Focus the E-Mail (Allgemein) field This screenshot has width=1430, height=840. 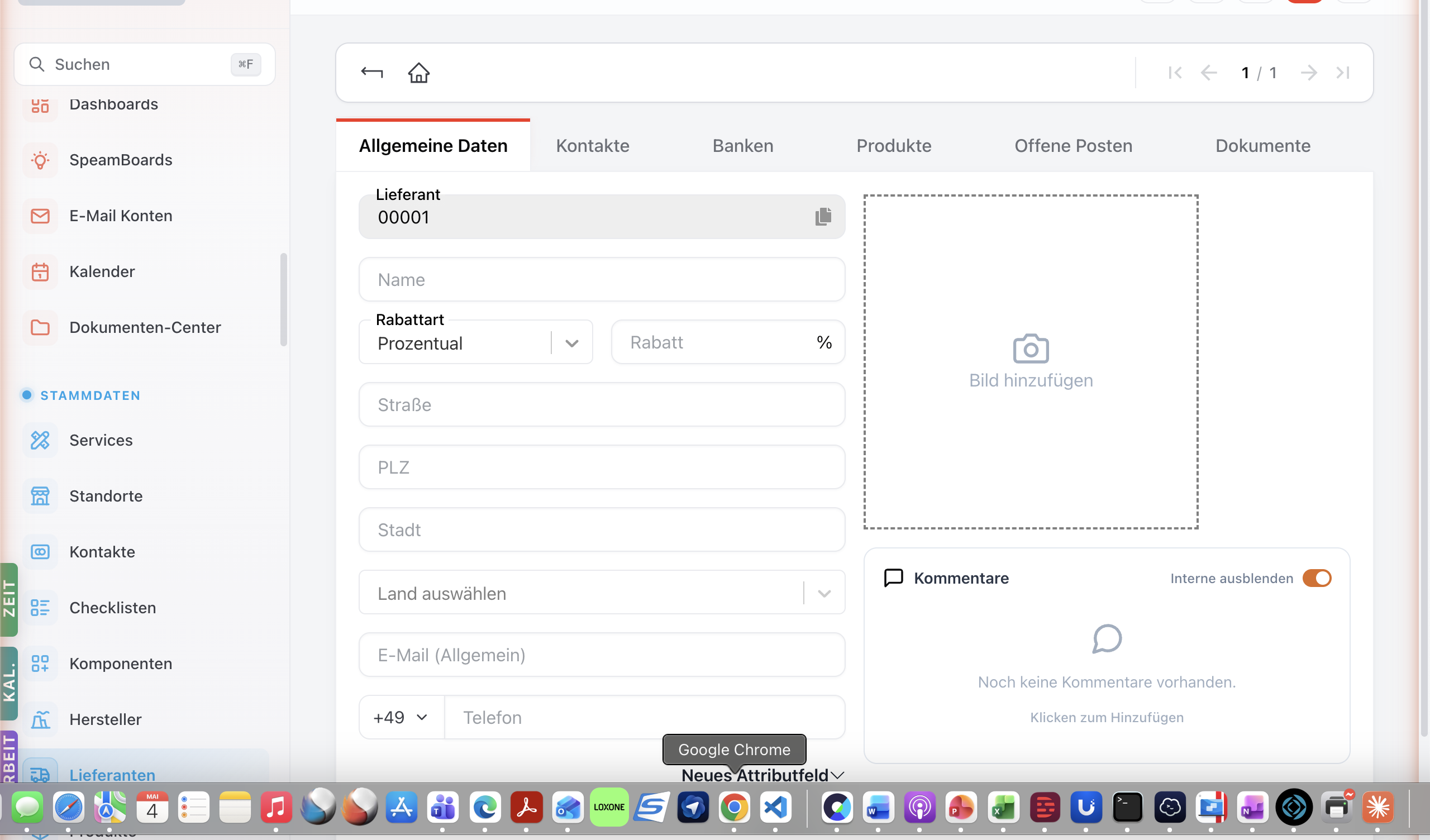coord(602,655)
